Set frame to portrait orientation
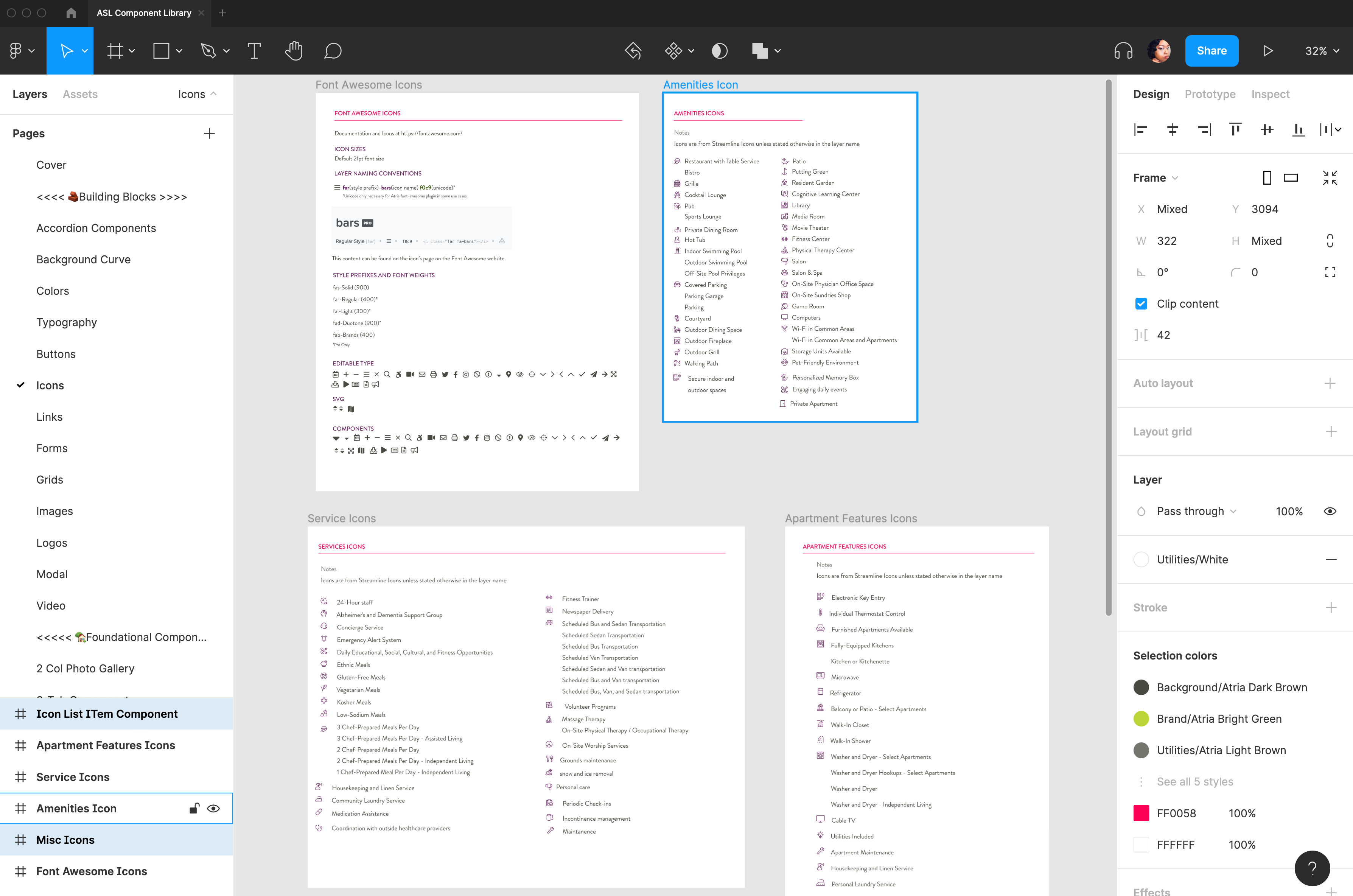The height and width of the screenshot is (896, 1353). 1267,178
